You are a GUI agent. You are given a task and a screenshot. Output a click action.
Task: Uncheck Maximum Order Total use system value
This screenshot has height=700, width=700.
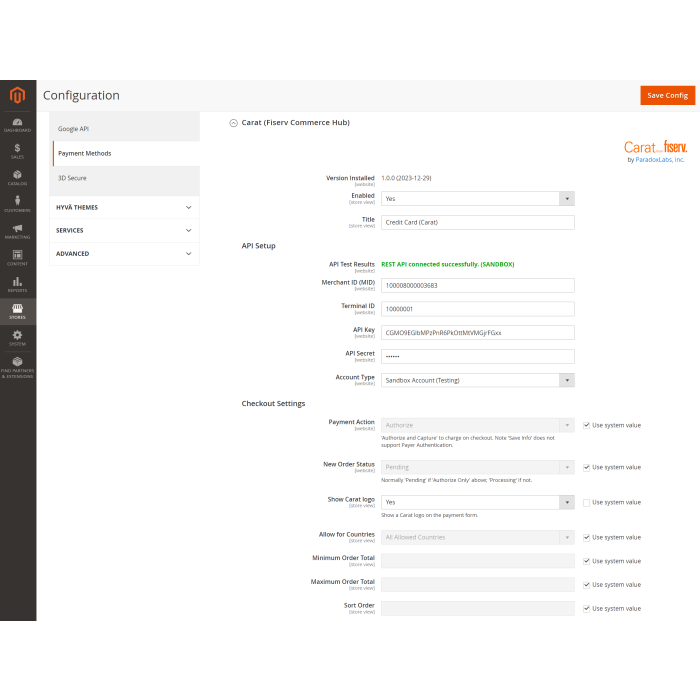[586, 584]
